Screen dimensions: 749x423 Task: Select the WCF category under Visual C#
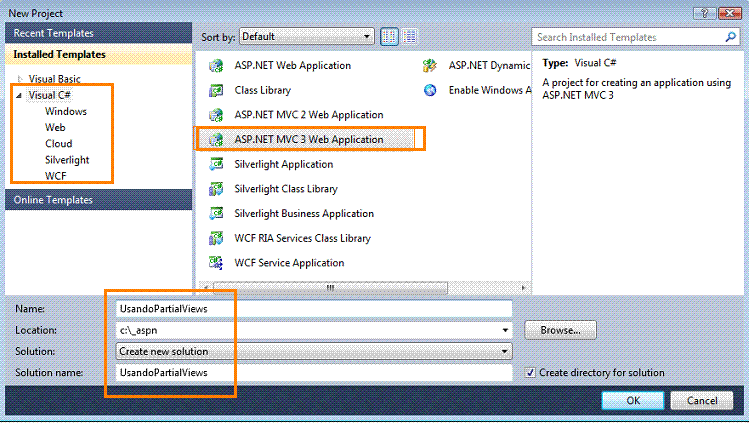point(55,176)
